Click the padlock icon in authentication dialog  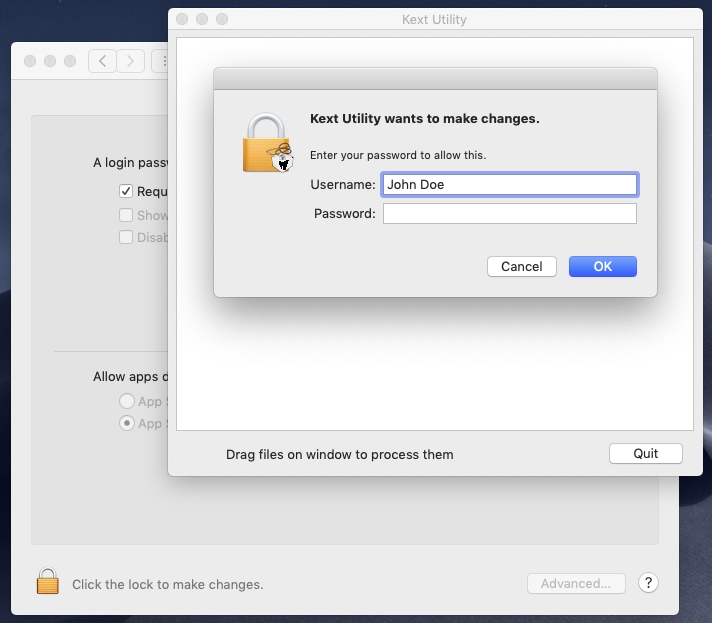[267, 143]
